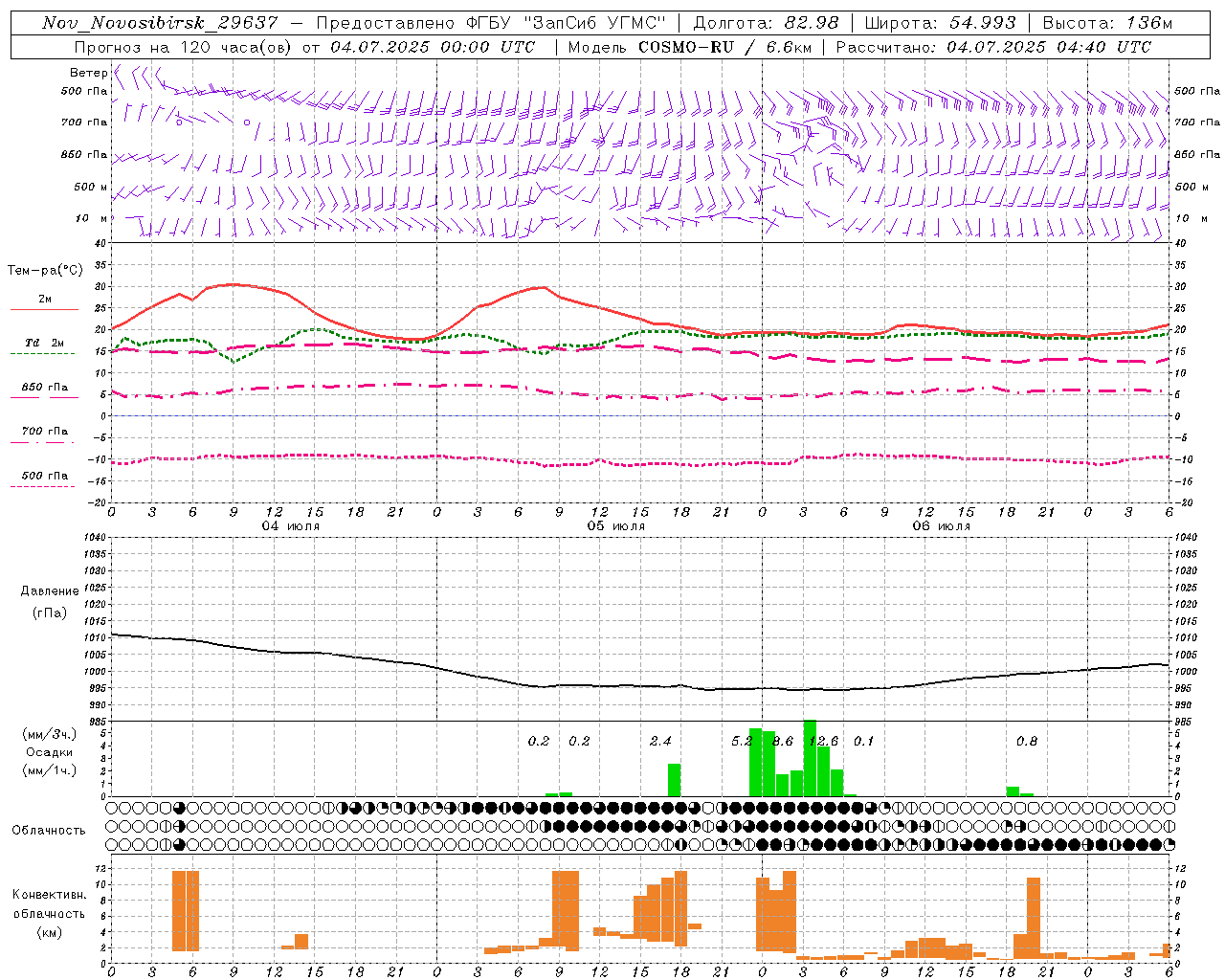Click the station title Nov_Novosibirsk_29637
The height and width of the screenshot is (980, 1225).
[161, 23]
